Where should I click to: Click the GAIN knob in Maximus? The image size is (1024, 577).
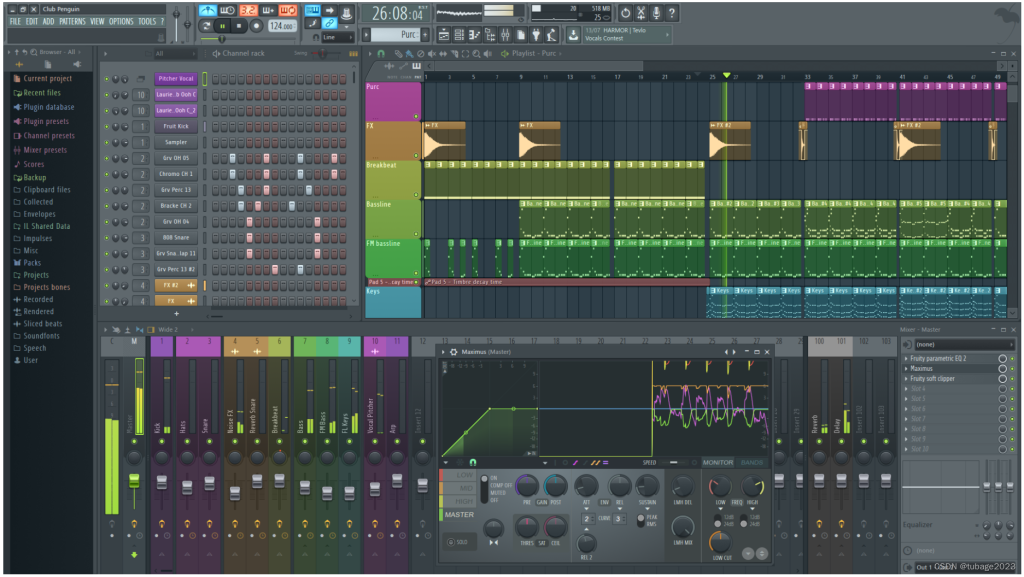(542, 502)
